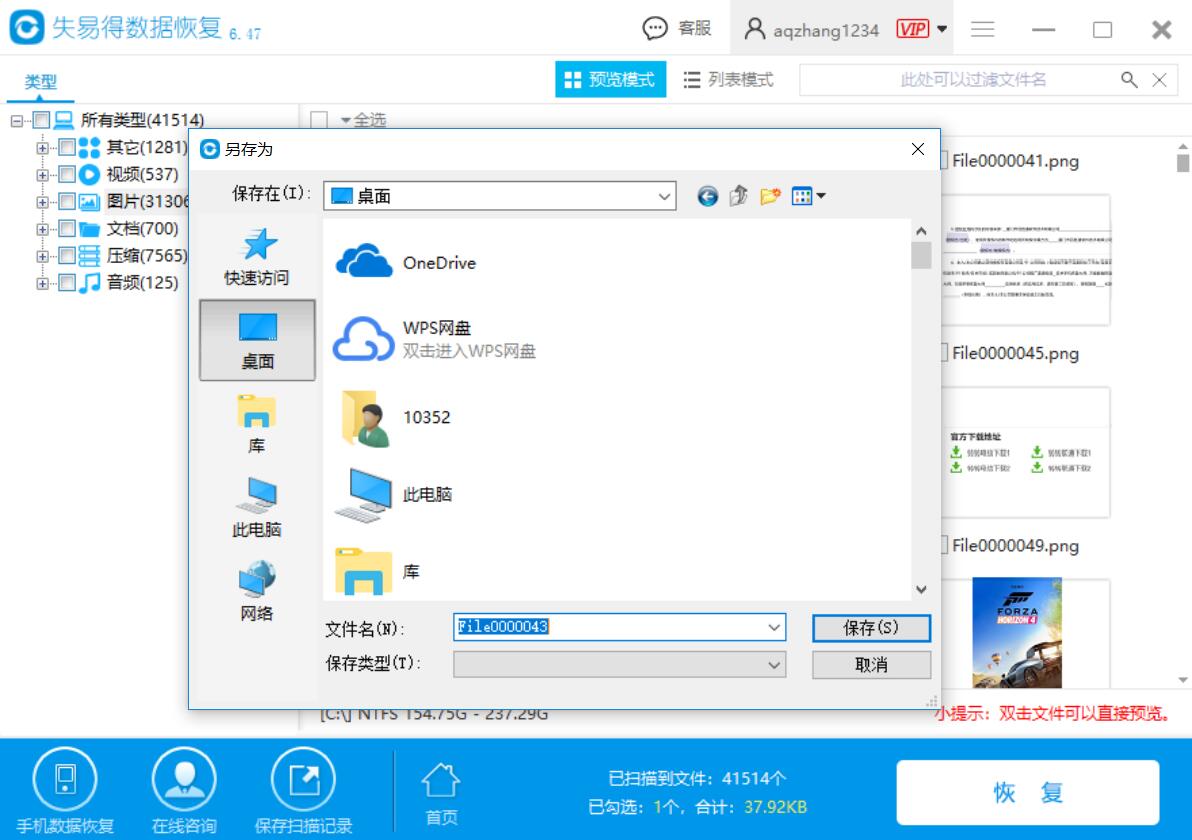Expand the 图片 tree node

click(43, 202)
